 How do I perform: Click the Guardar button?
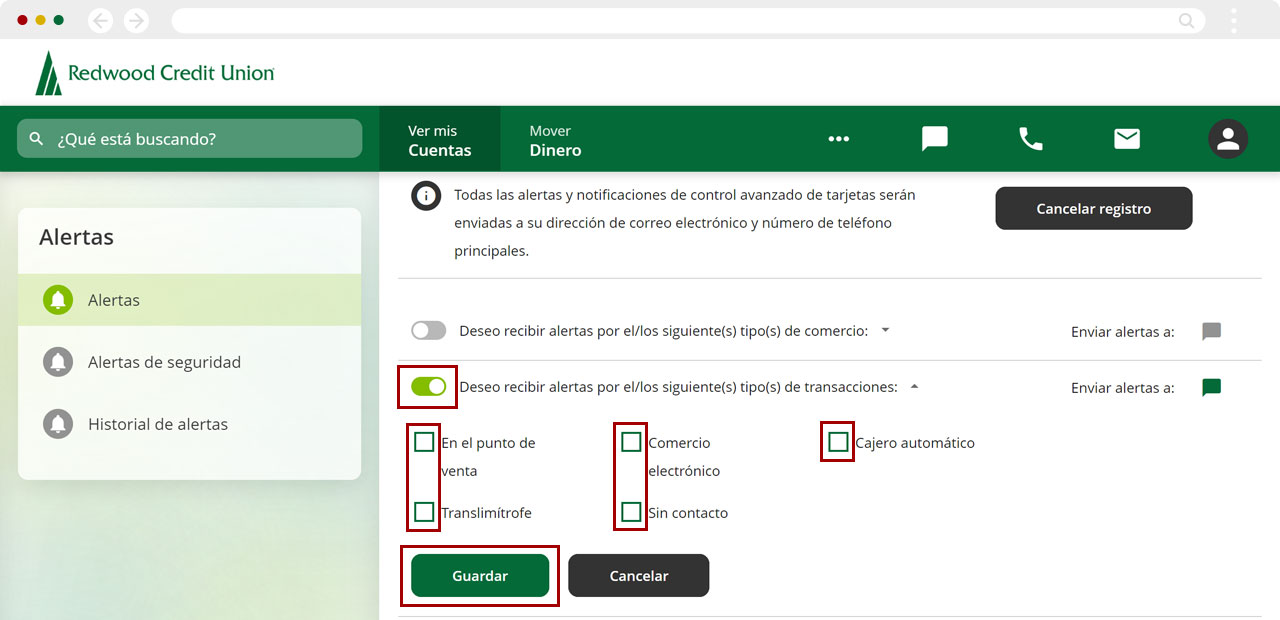pyautogui.click(x=480, y=576)
